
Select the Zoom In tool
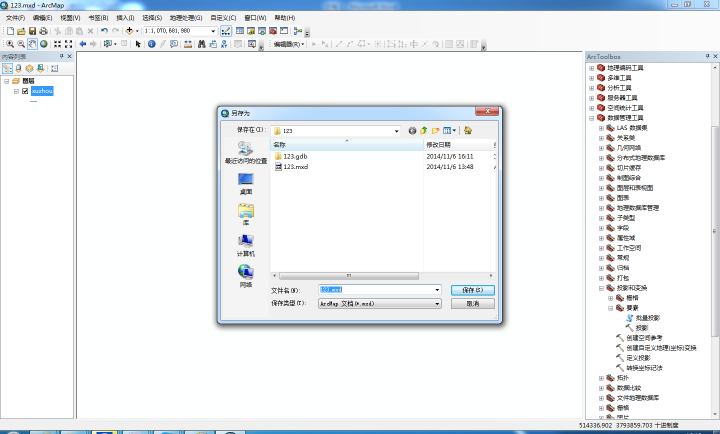10,44
